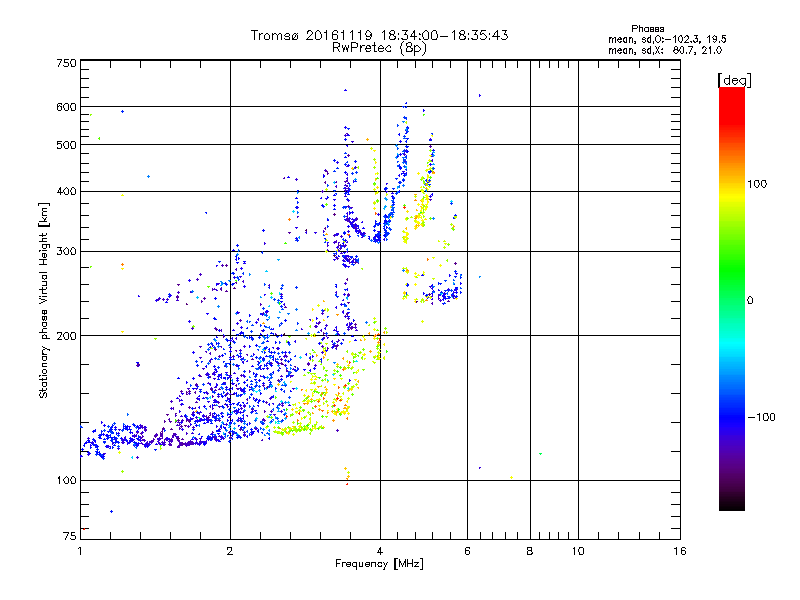This screenshot has width=800, height=600.
Task: Click the x-axis label '10'
Action: click(x=578, y=551)
